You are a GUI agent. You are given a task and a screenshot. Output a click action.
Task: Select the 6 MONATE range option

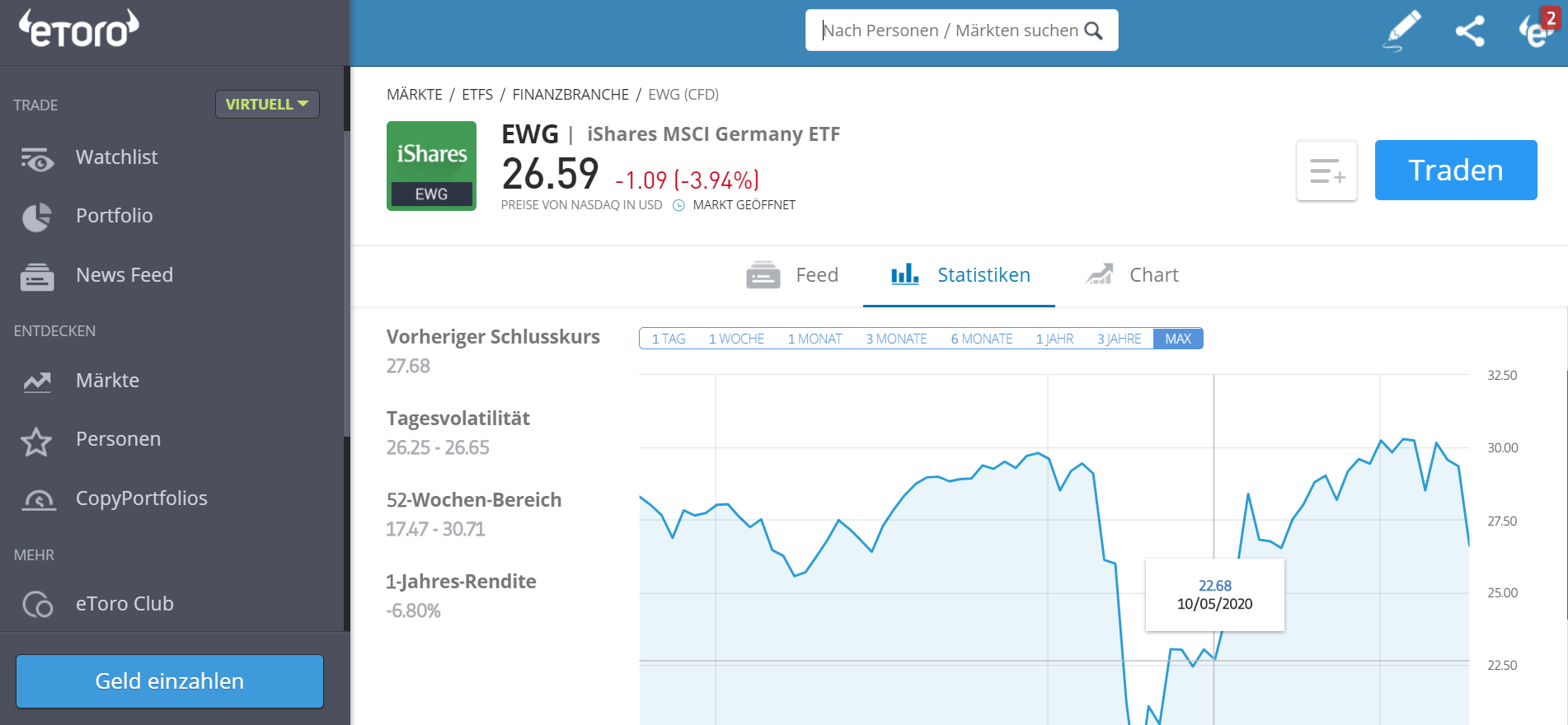tap(981, 338)
